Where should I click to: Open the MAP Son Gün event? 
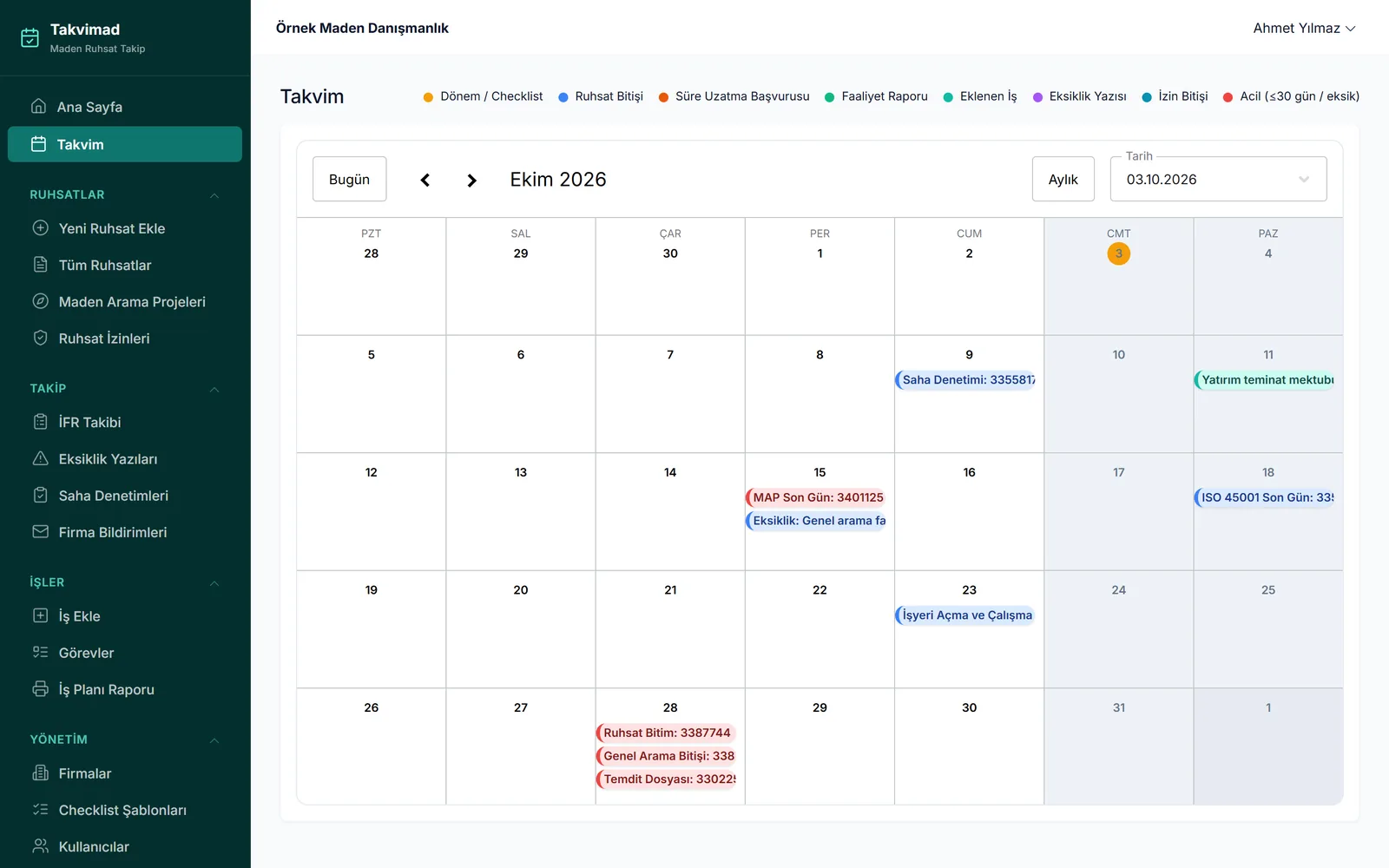click(816, 497)
